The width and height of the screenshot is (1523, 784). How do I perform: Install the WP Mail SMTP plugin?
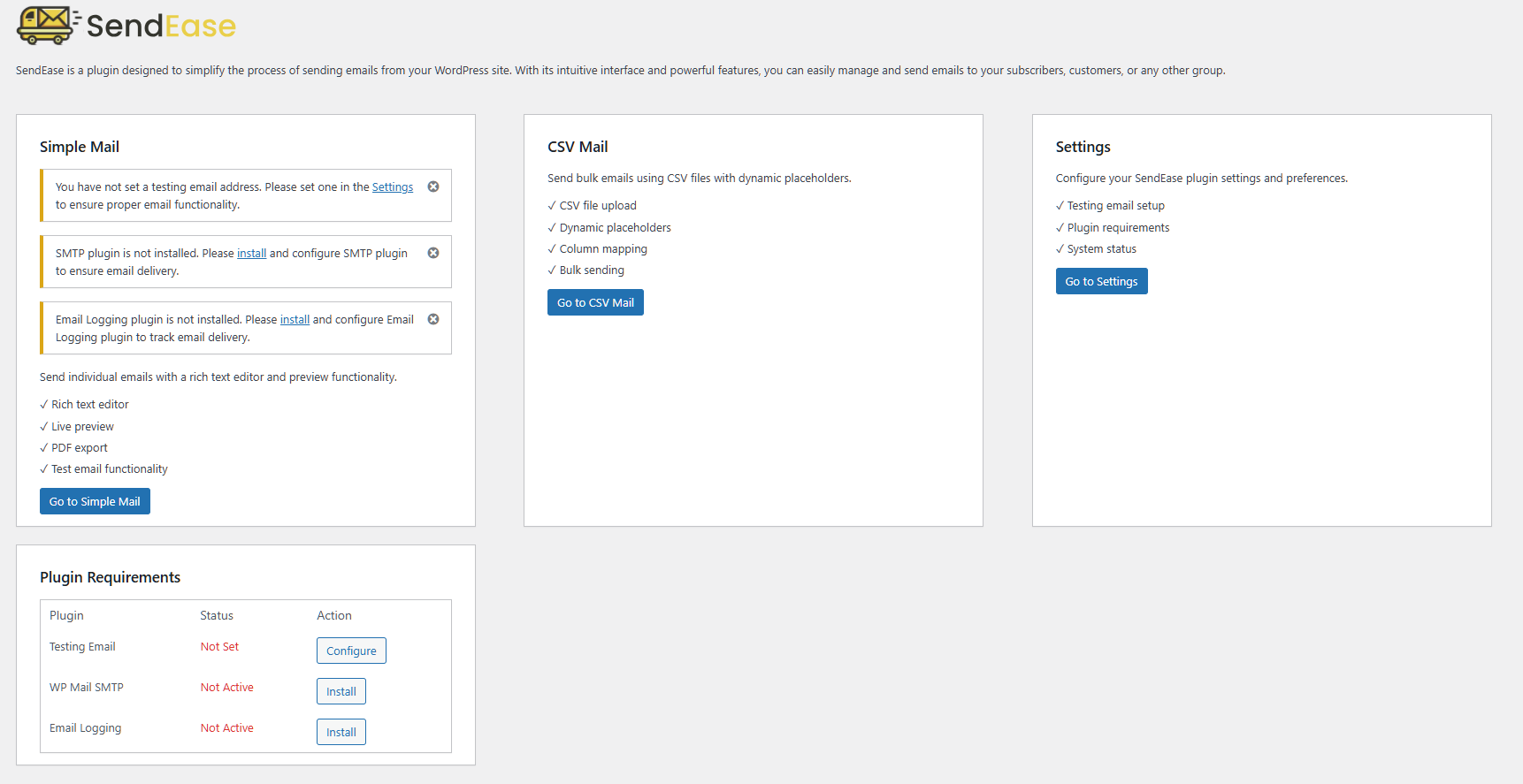click(x=341, y=691)
